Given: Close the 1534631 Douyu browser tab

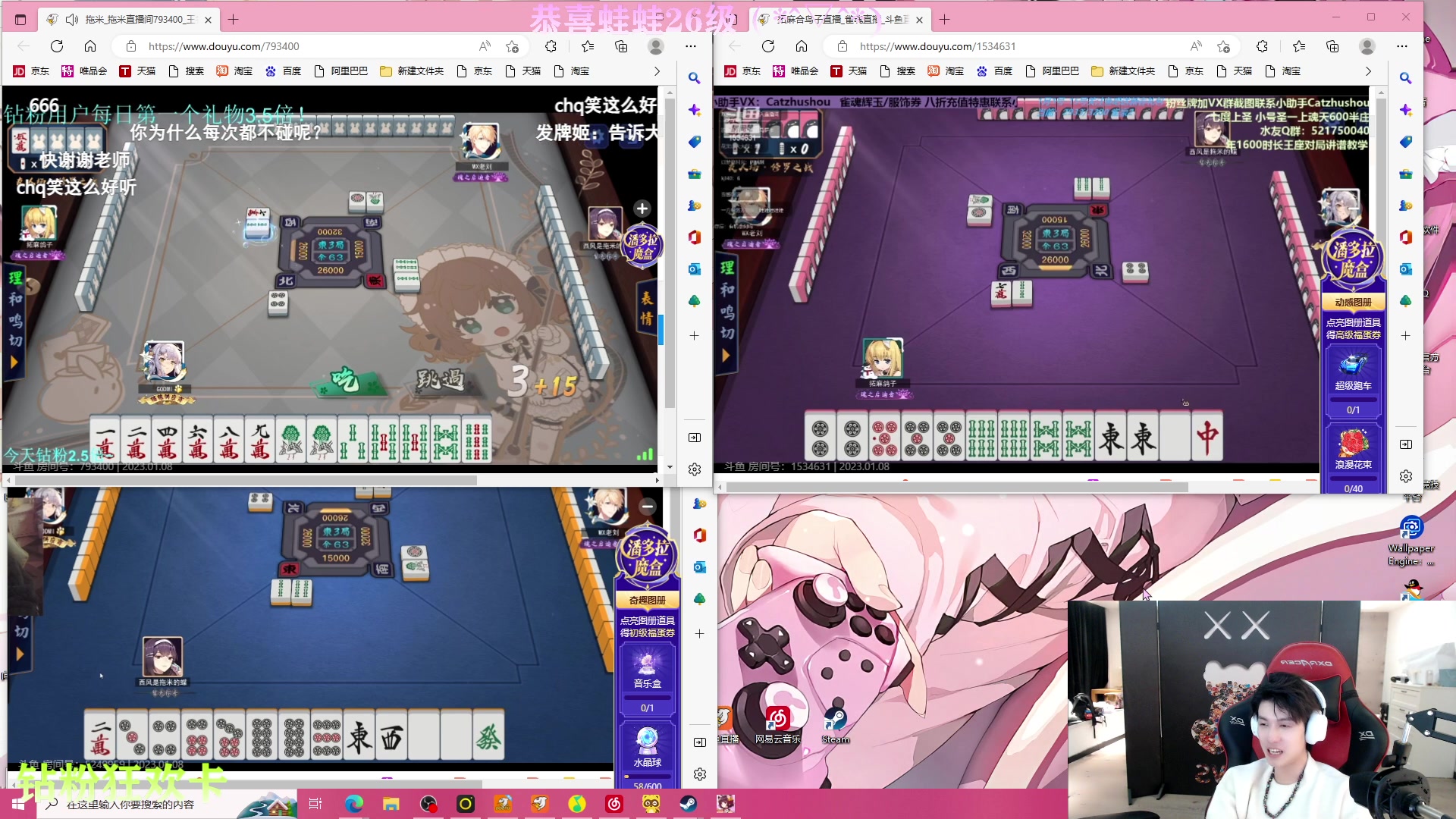Looking at the screenshot, I should pos(919,20).
